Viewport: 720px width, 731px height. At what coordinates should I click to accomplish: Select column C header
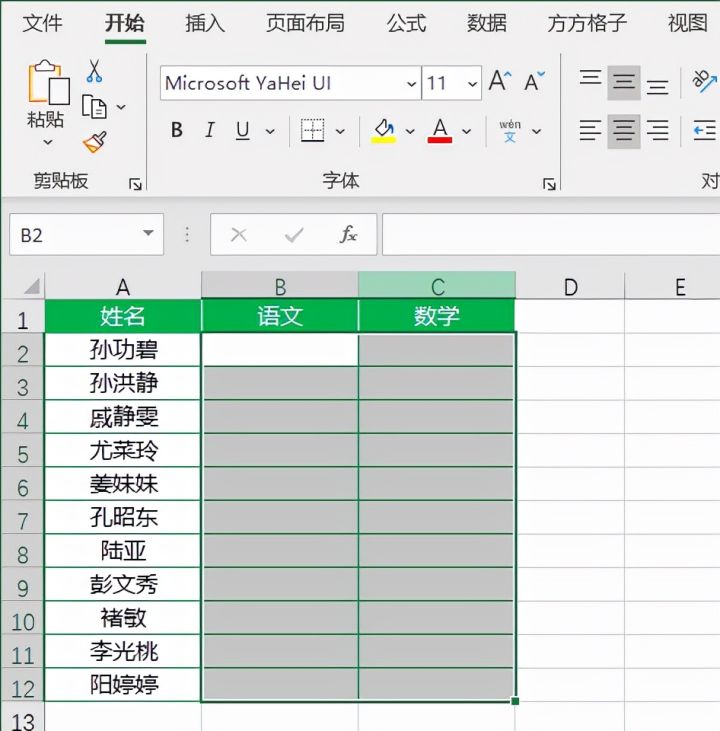point(437,287)
